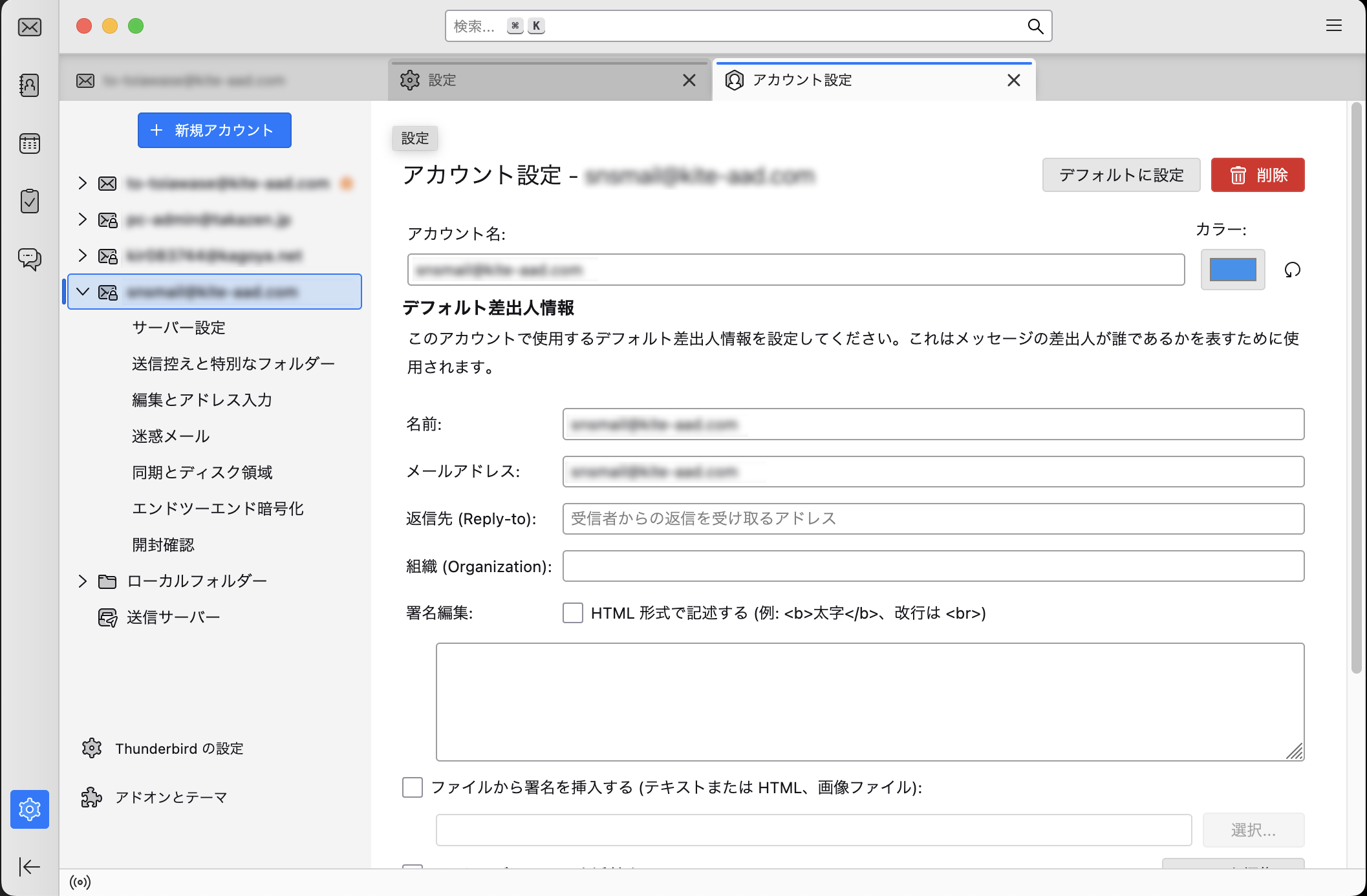This screenshot has width=1367, height=896.
Task: Click the magnifier icon in search bar
Action: (1035, 27)
